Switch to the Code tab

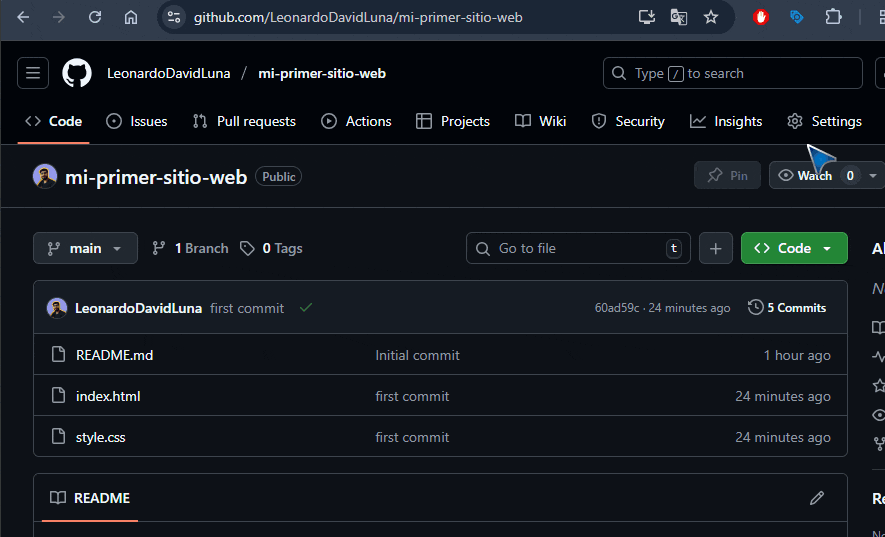[54, 121]
